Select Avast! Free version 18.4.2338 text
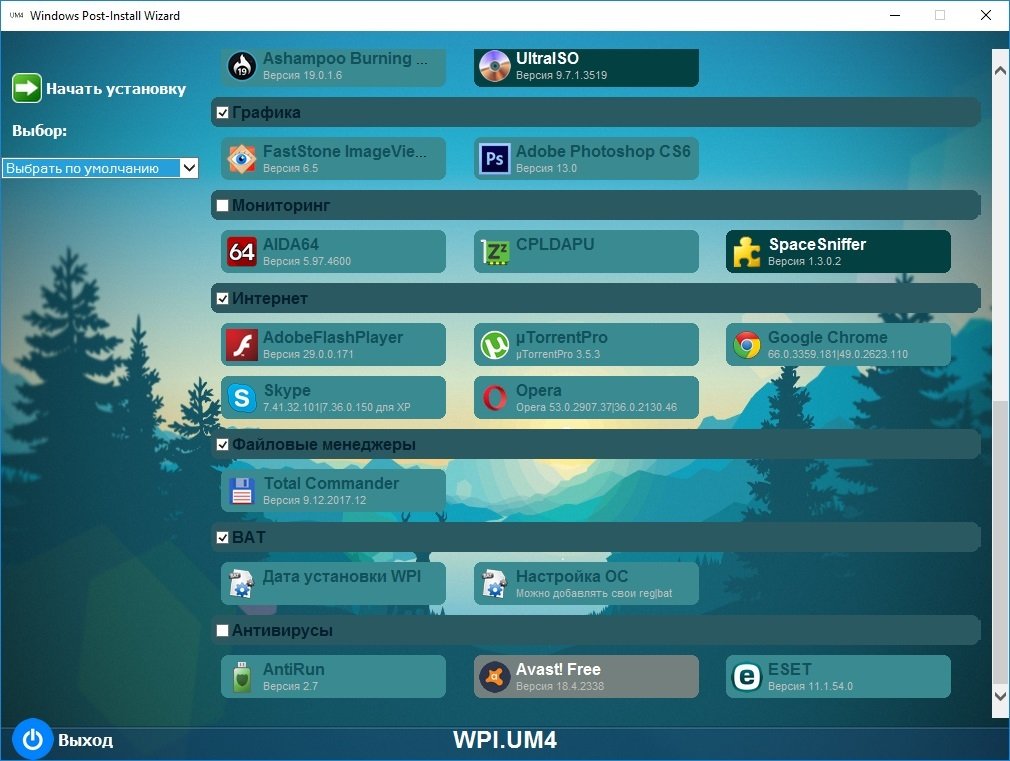 560,686
